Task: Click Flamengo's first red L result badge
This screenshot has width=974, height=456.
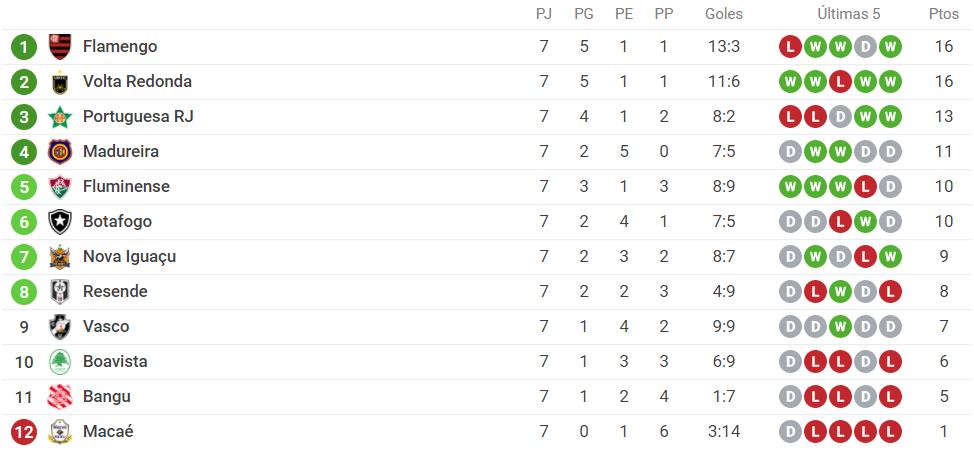Action: tap(790, 47)
